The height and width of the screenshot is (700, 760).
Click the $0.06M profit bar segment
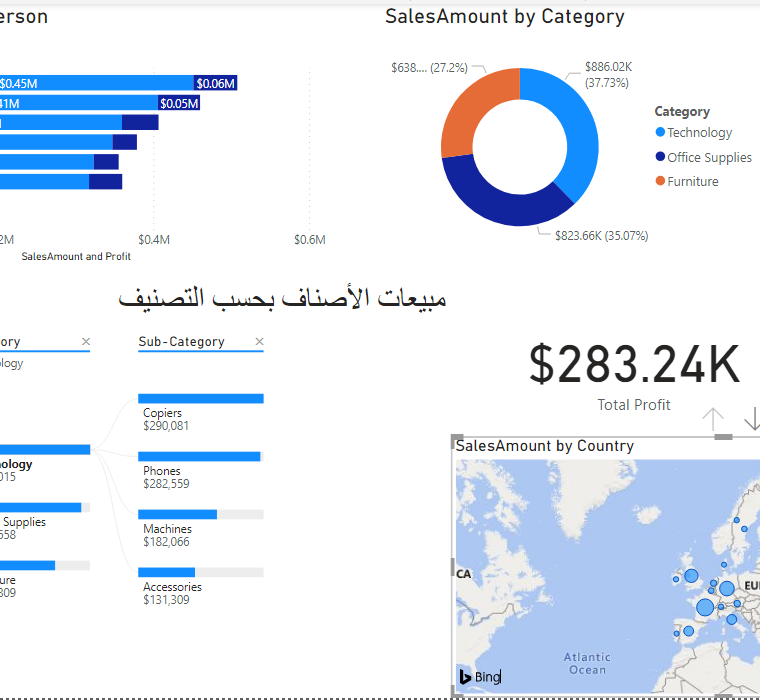[215, 83]
